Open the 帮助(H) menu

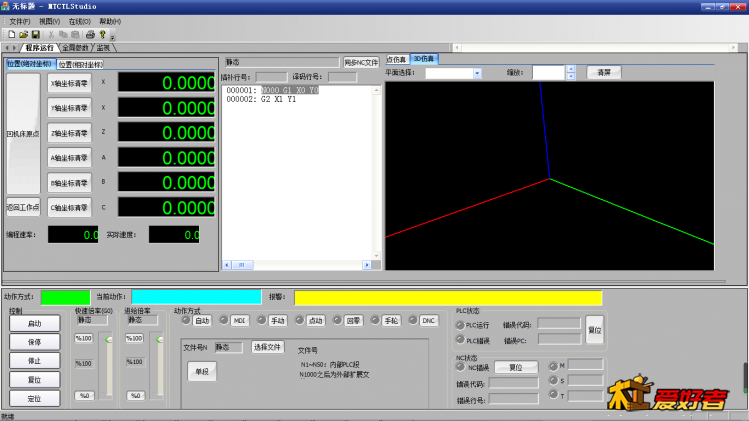(x=110, y=22)
